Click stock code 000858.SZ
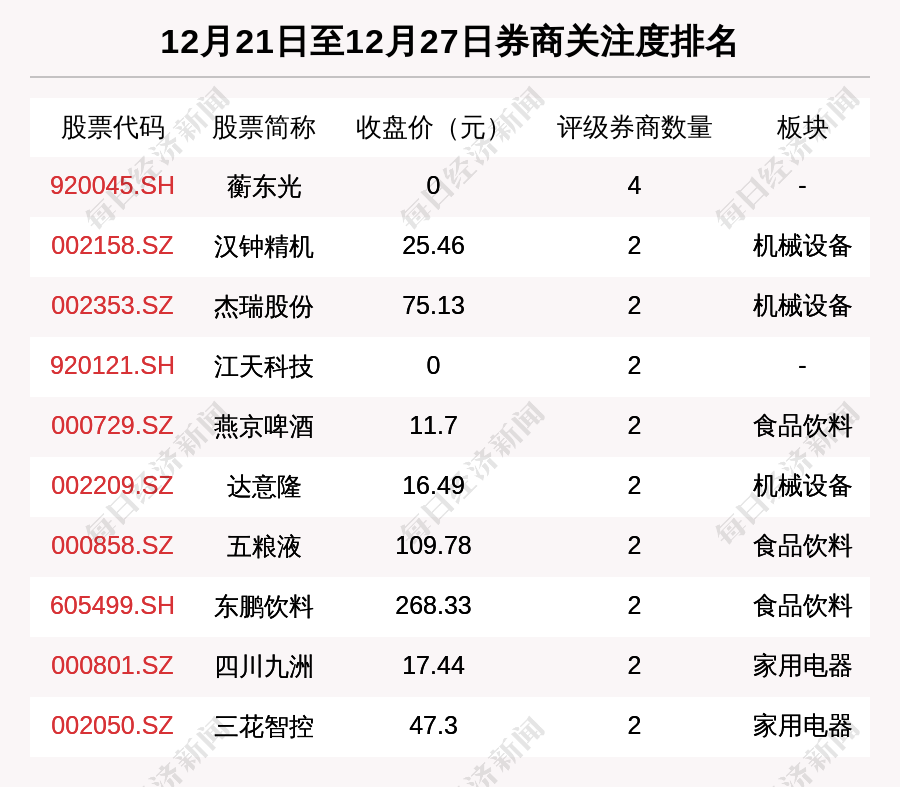This screenshot has width=900, height=787. pyautogui.click(x=112, y=546)
